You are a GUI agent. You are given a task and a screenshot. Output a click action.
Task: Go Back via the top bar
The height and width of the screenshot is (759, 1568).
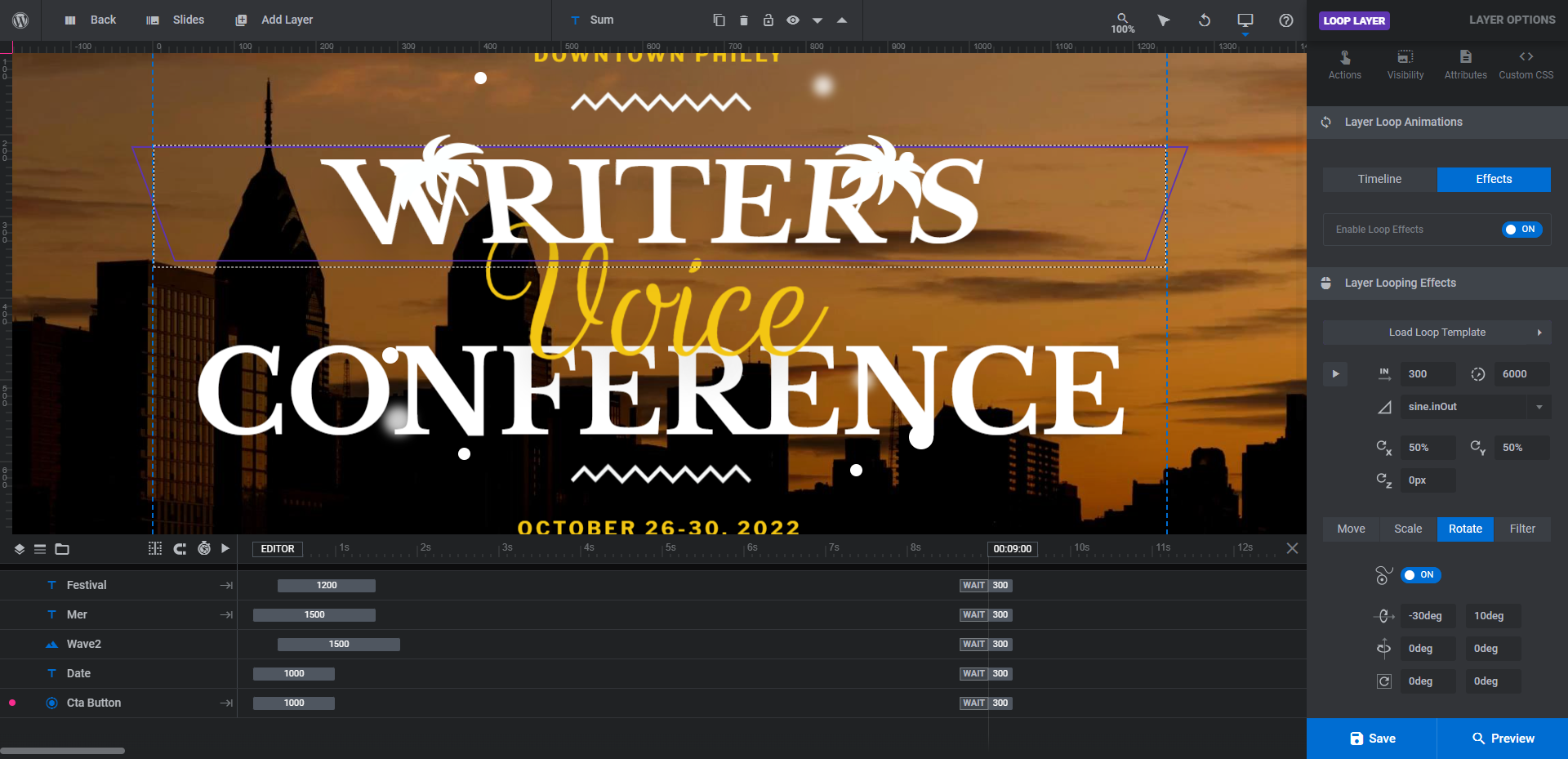point(91,20)
